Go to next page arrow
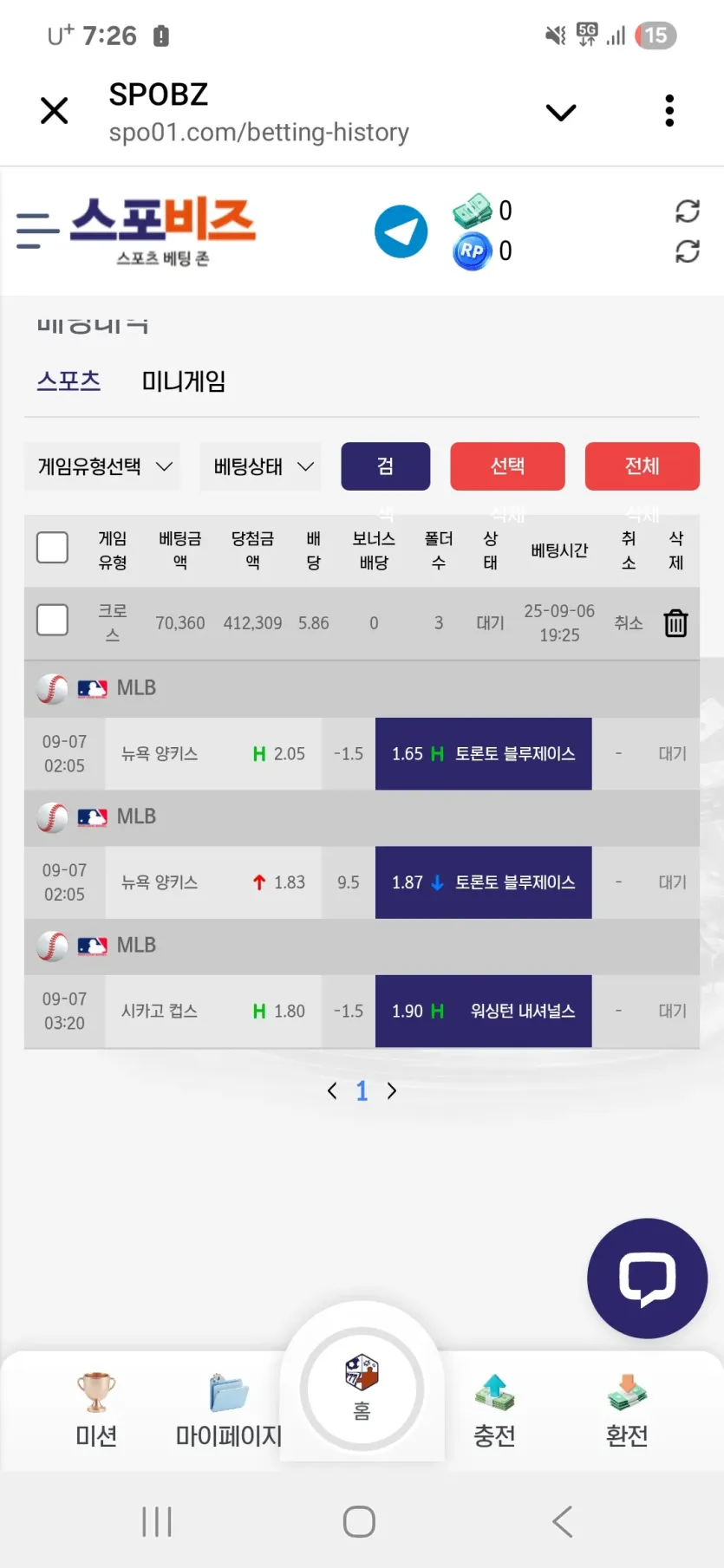 [392, 1091]
